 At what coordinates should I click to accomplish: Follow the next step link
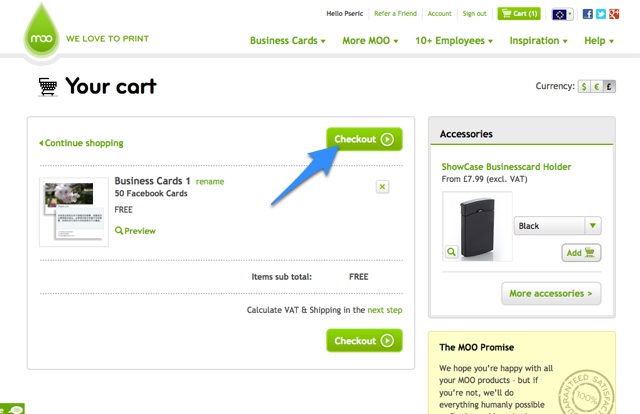tap(385, 310)
